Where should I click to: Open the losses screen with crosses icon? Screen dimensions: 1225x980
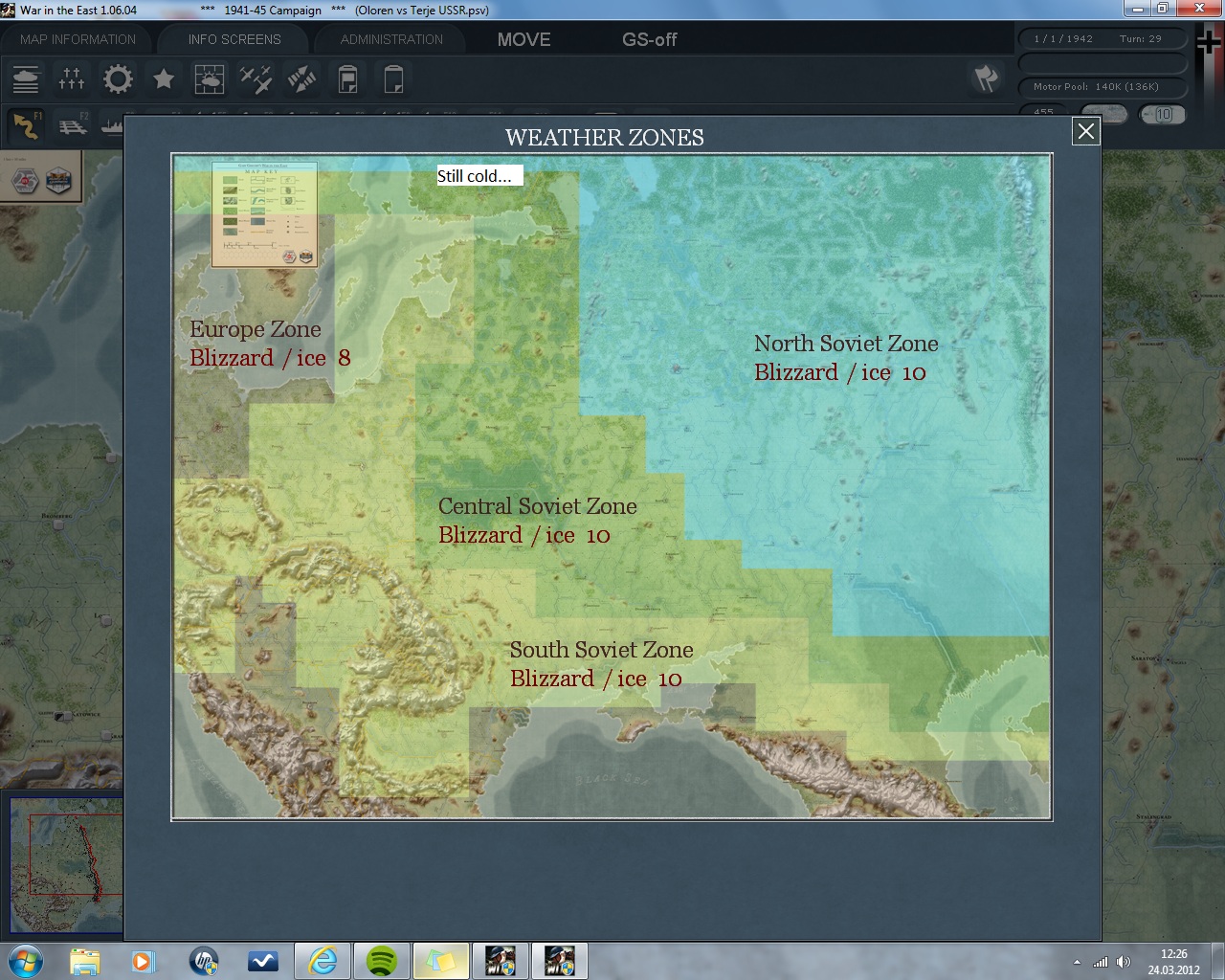tap(72, 78)
